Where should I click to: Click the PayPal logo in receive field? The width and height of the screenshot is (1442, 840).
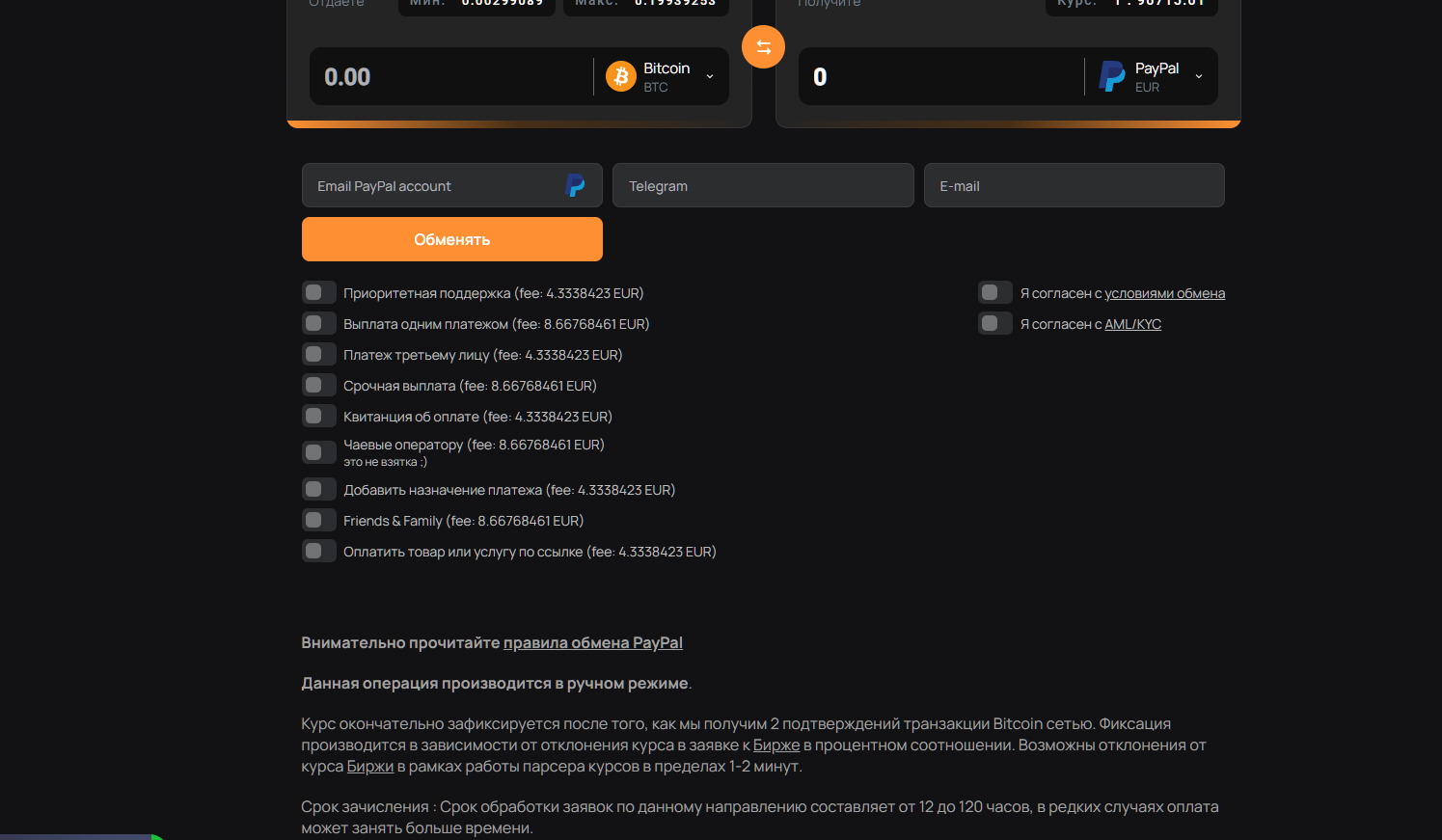[1111, 76]
